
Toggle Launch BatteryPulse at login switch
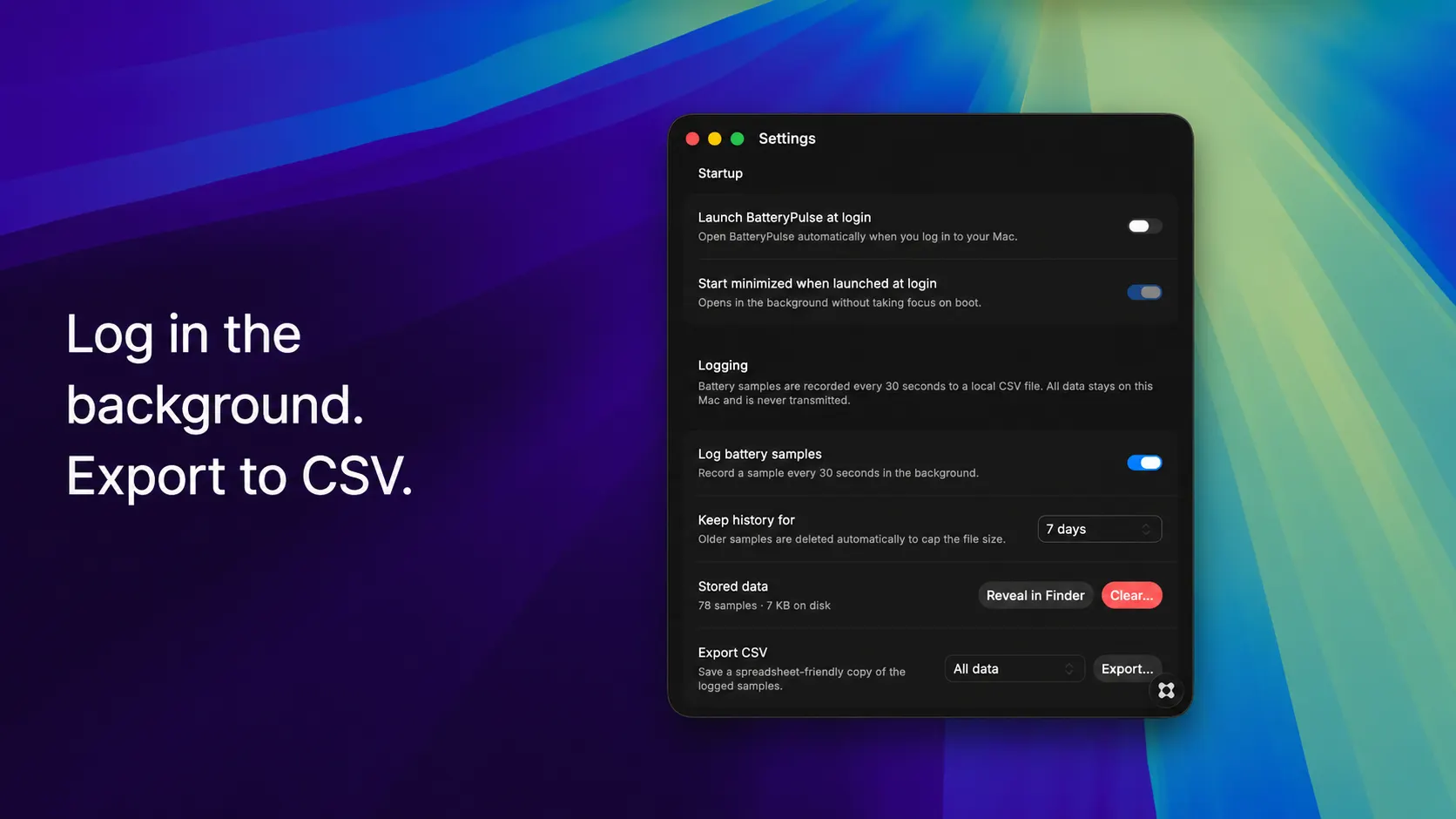(x=1144, y=226)
